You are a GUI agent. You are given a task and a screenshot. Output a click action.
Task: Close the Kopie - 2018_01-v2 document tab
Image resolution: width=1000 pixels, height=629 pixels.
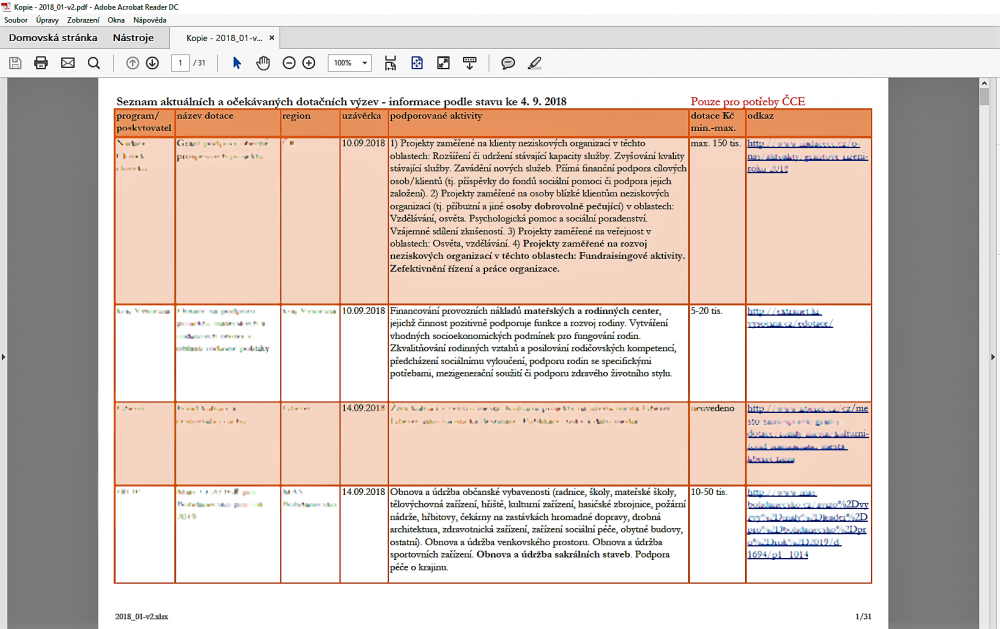272,38
